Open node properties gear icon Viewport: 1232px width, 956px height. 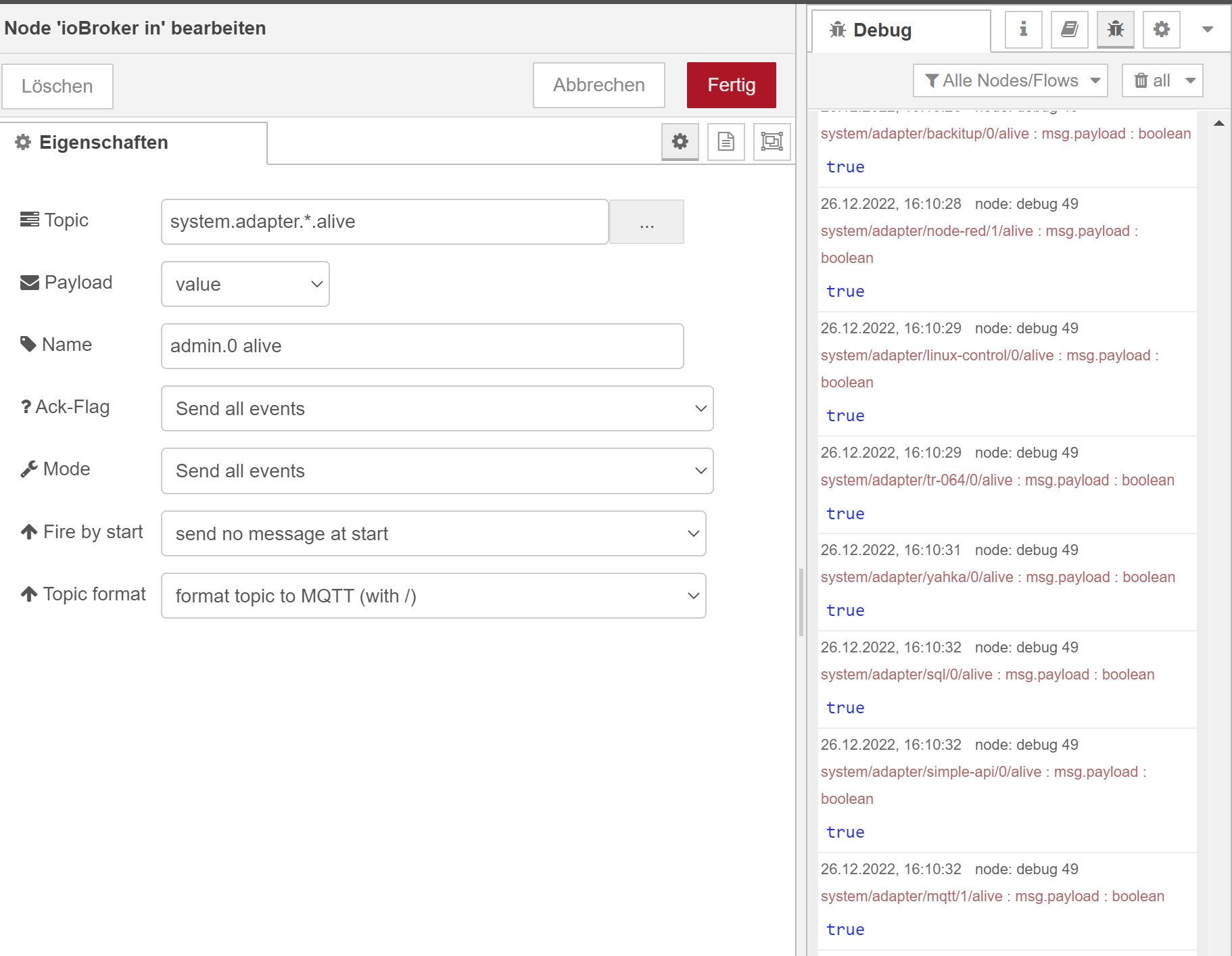pos(680,141)
